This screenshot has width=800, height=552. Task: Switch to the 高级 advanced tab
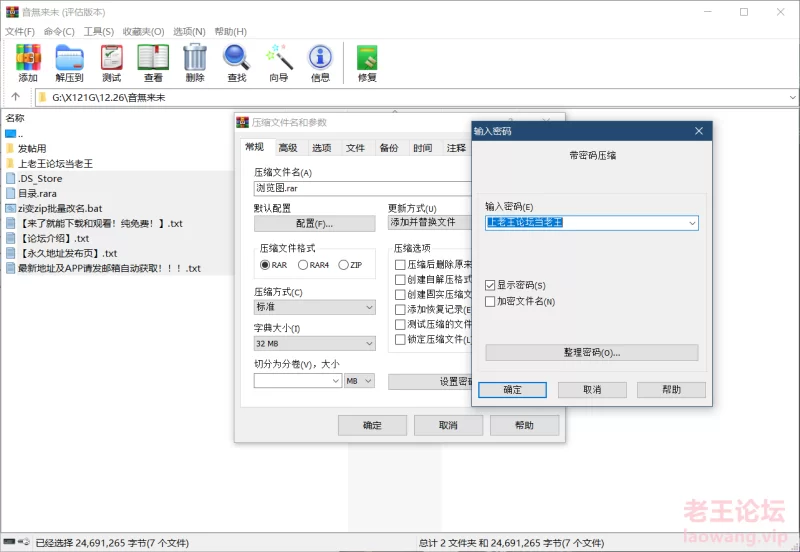[x=288, y=148]
